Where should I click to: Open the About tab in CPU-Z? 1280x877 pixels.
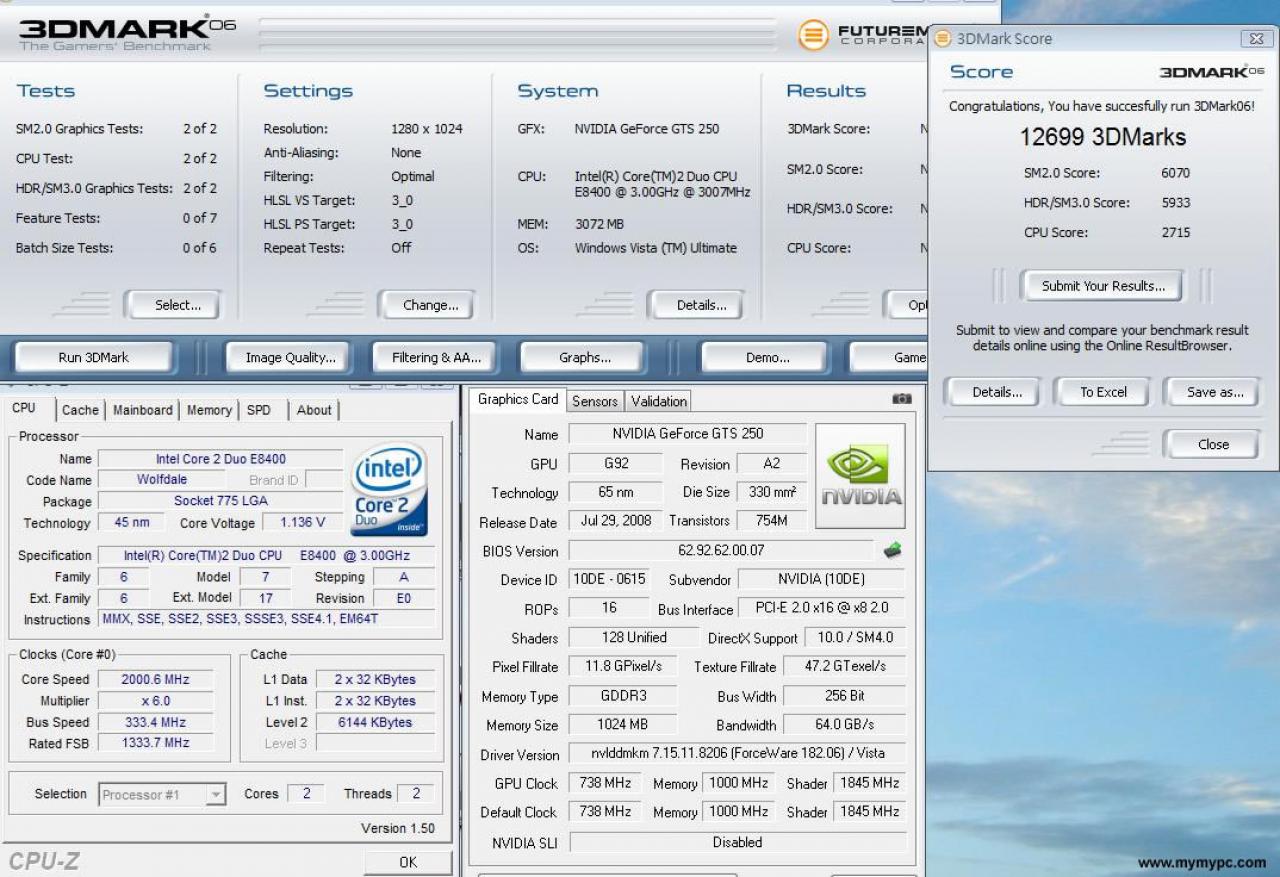(314, 410)
